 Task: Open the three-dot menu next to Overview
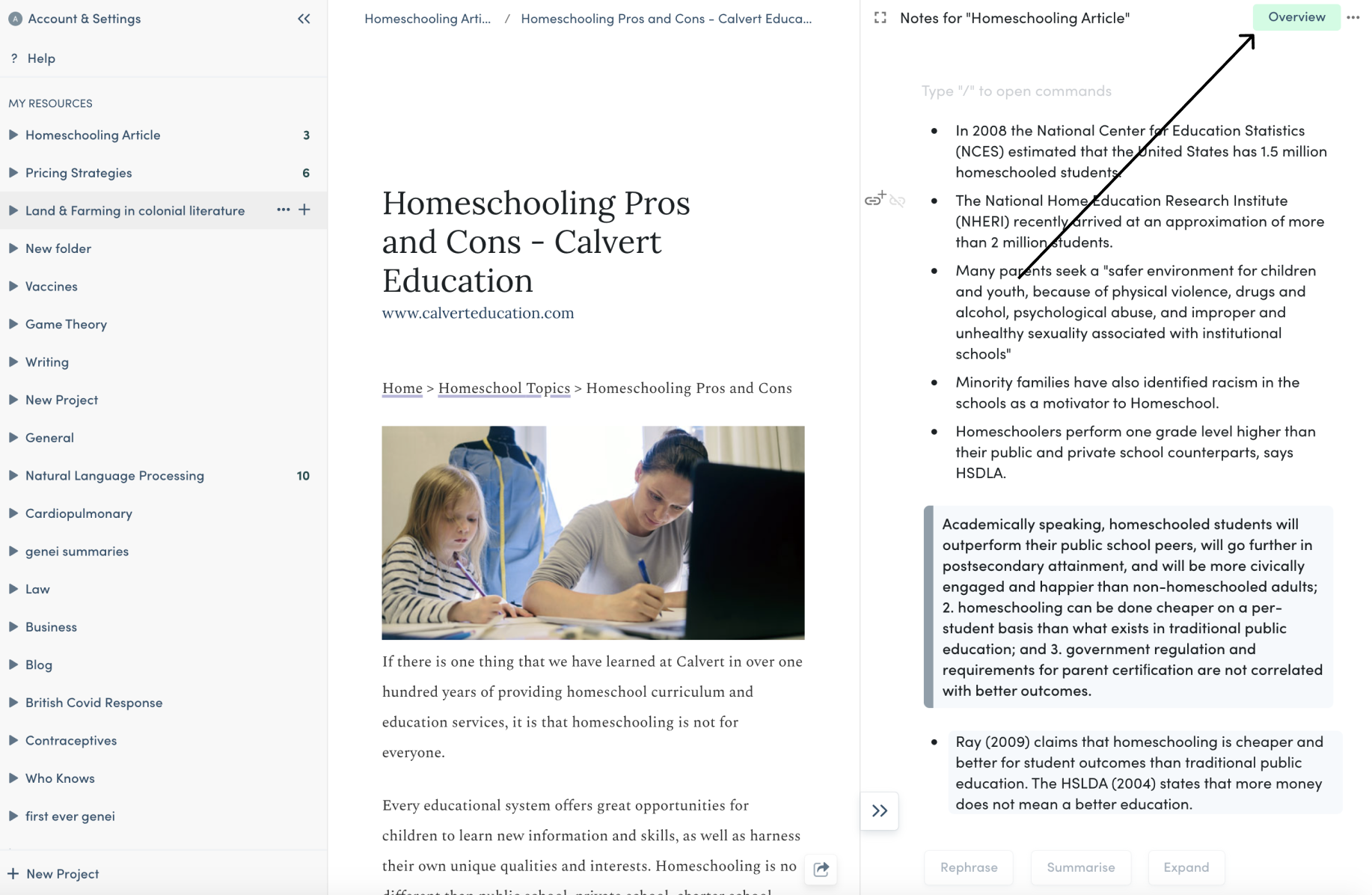tap(1353, 17)
